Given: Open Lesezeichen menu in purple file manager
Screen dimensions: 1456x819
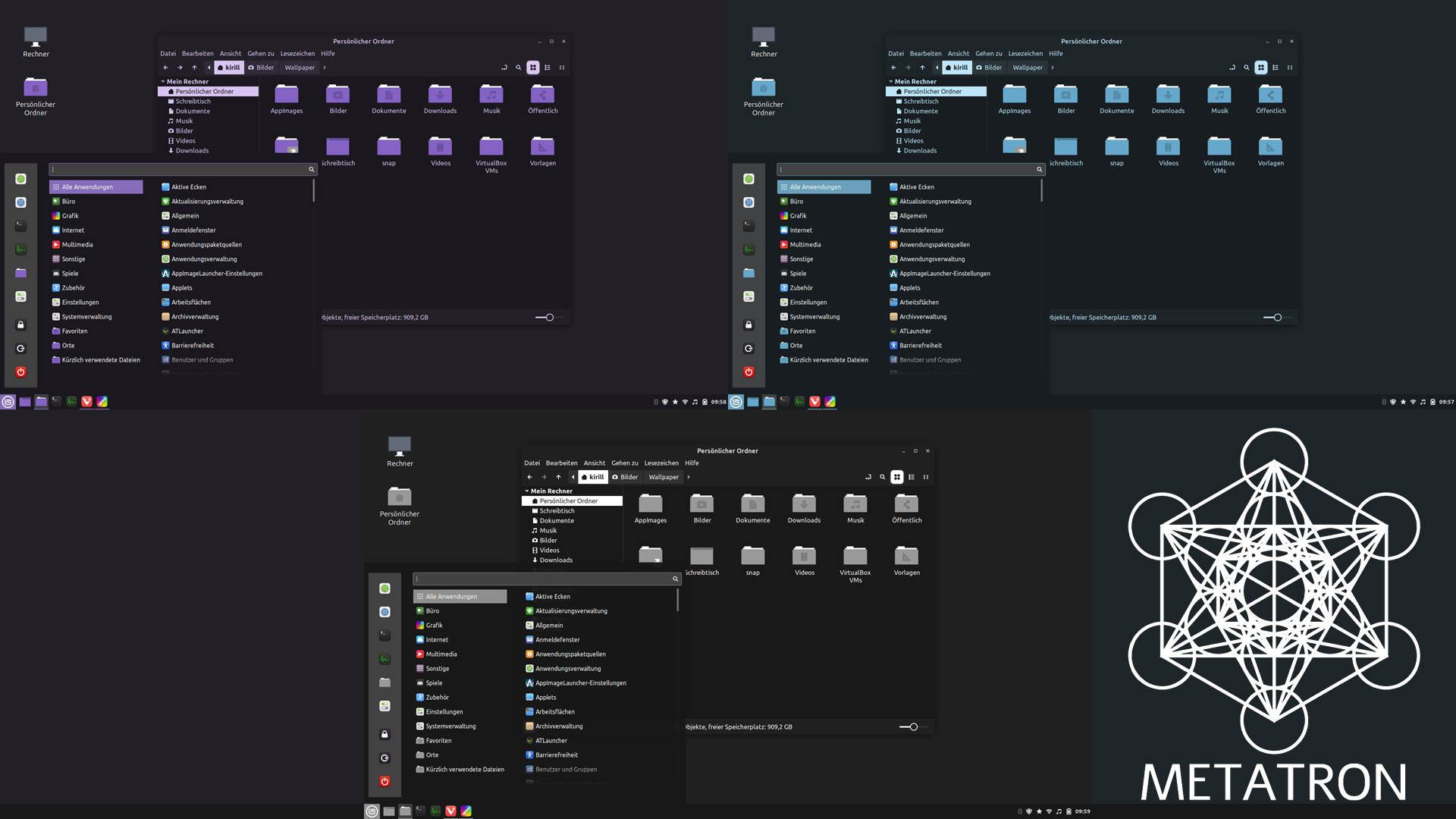Looking at the screenshot, I should click(x=297, y=54).
